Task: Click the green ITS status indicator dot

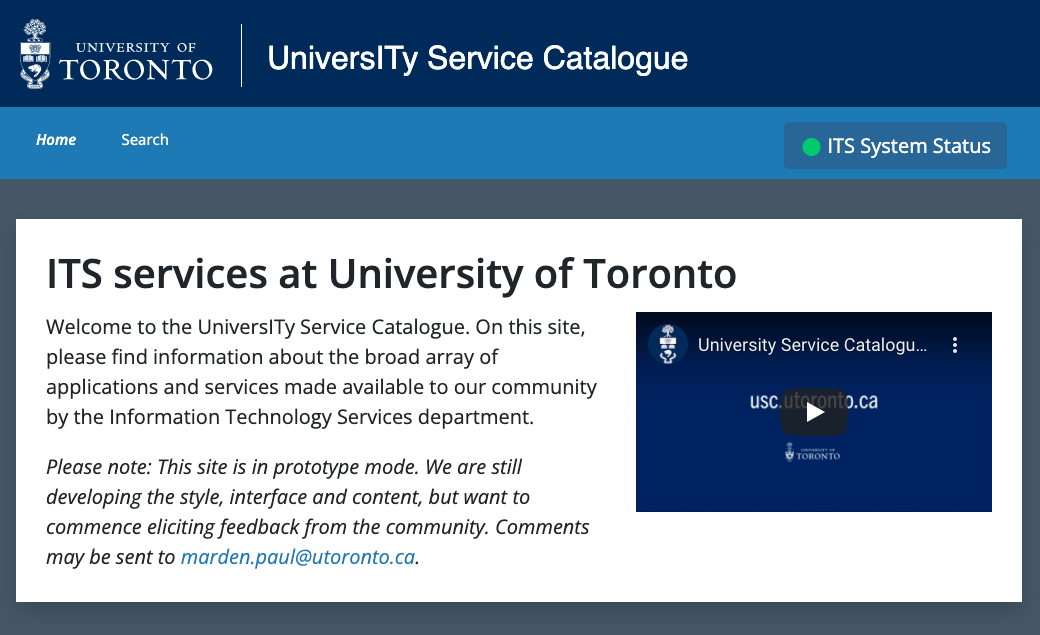Action: click(x=811, y=147)
